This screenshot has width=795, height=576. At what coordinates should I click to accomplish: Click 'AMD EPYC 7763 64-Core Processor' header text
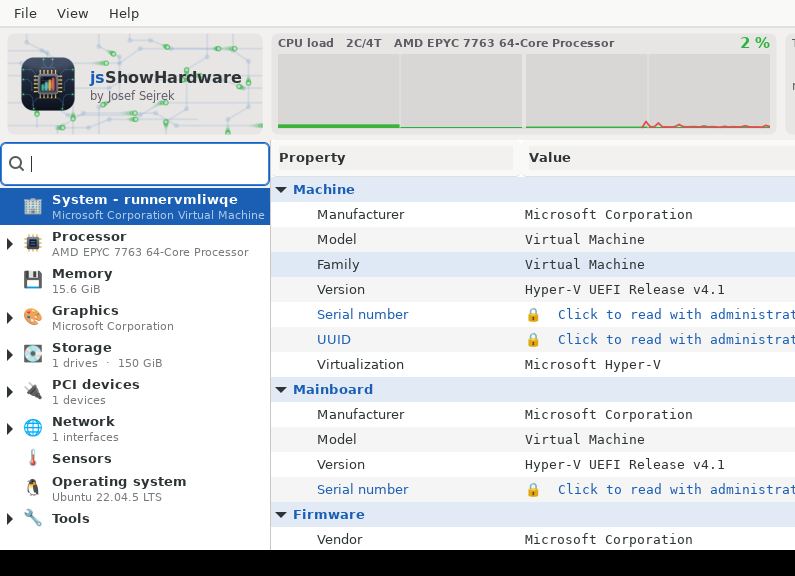(x=504, y=43)
